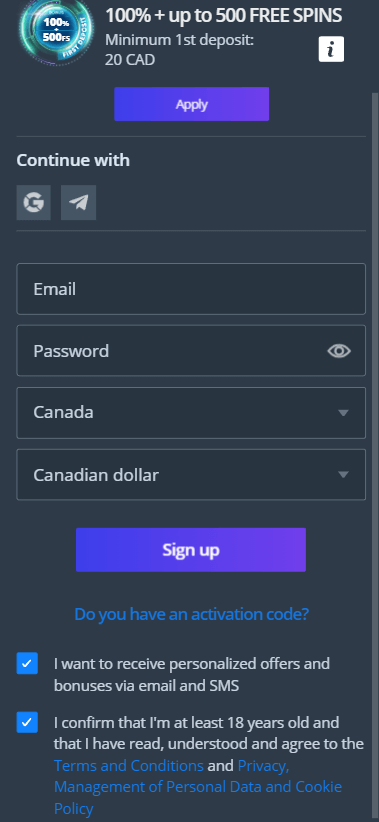Screen dimensions: 379x822
Task: Show password using the eye icon
Action: tap(339, 351)
